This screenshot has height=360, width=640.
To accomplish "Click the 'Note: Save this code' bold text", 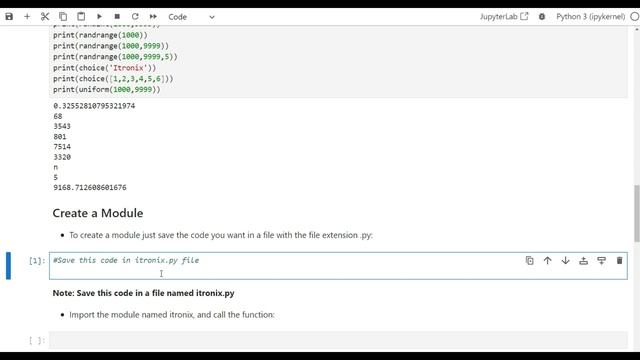I will (x=143, y=293).
